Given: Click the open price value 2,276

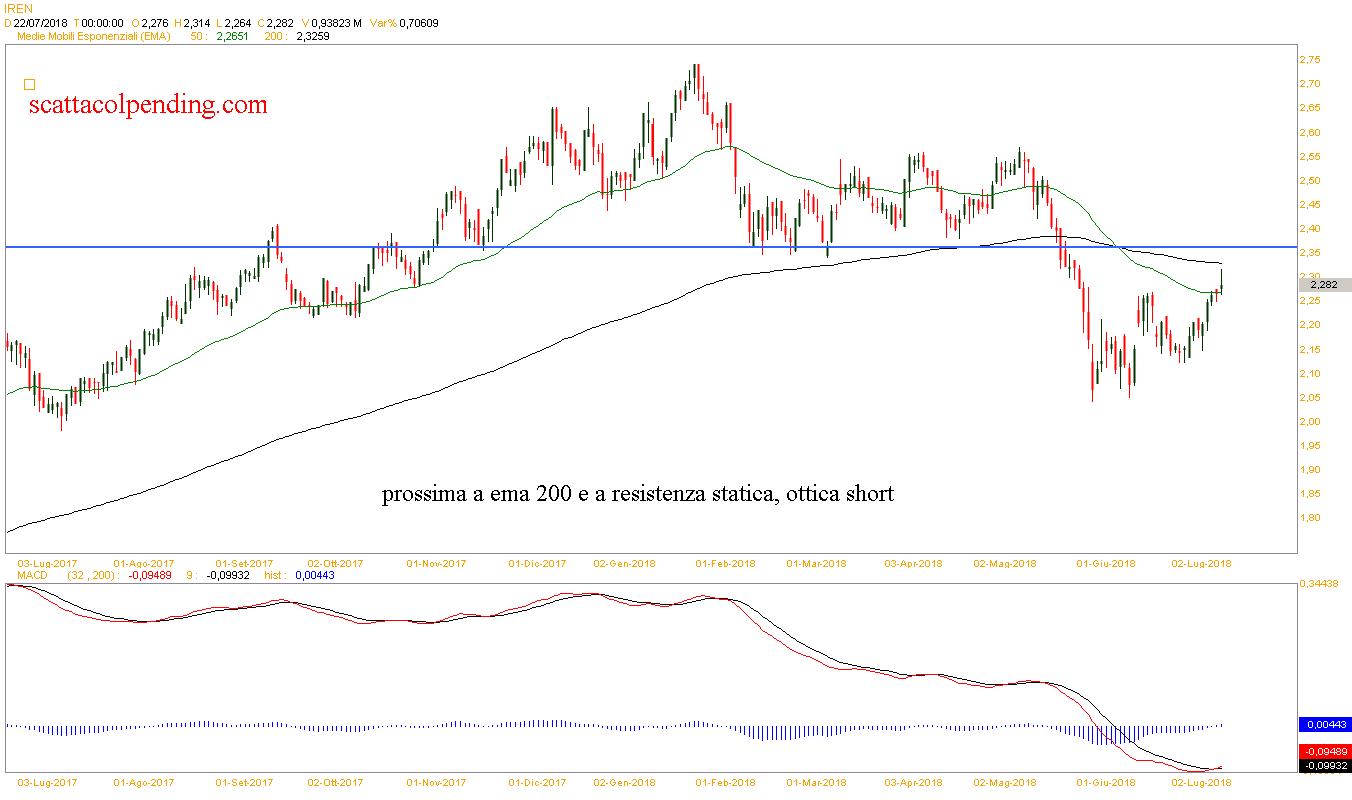Looking at the screenshot, I should click(156, 23).
